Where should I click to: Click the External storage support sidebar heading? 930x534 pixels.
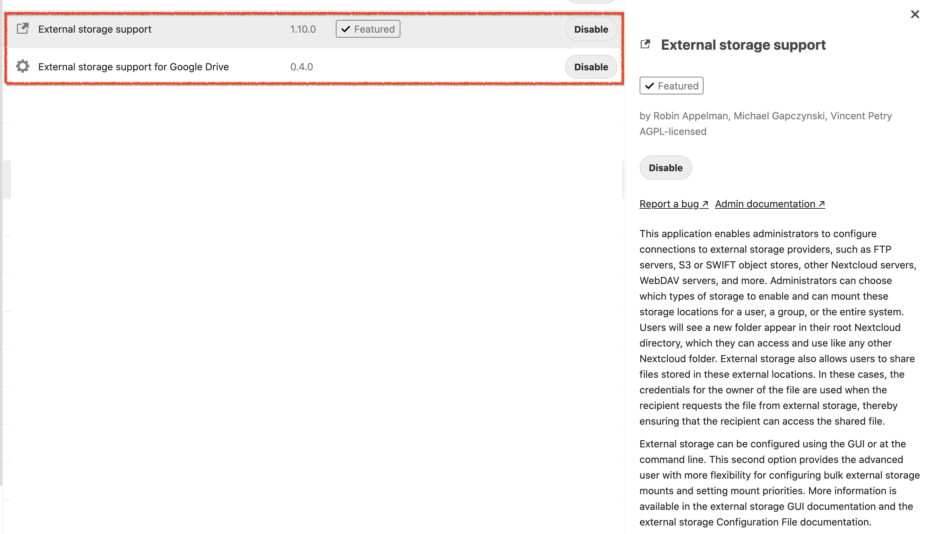743,45
